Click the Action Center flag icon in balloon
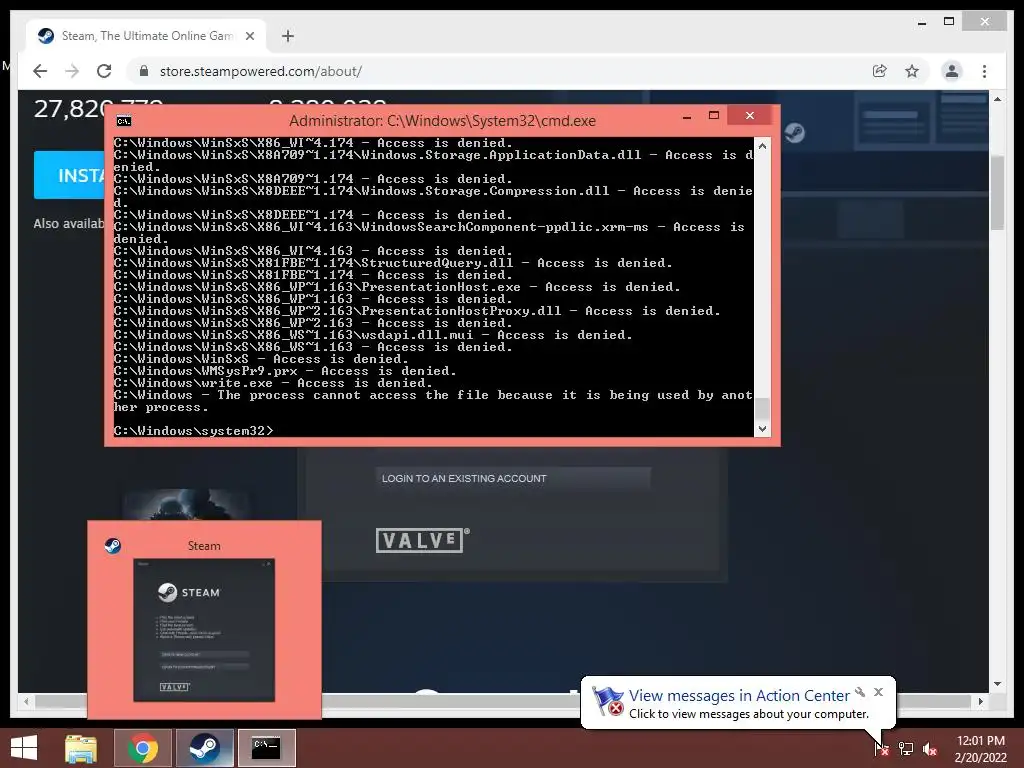 pos(607,701)
